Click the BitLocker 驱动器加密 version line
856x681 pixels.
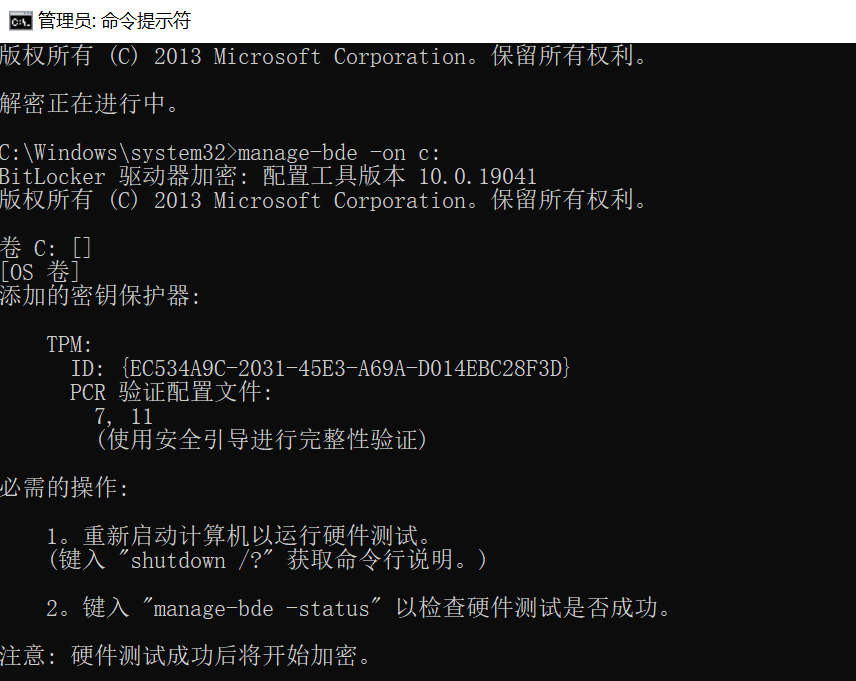pos(265,176)
